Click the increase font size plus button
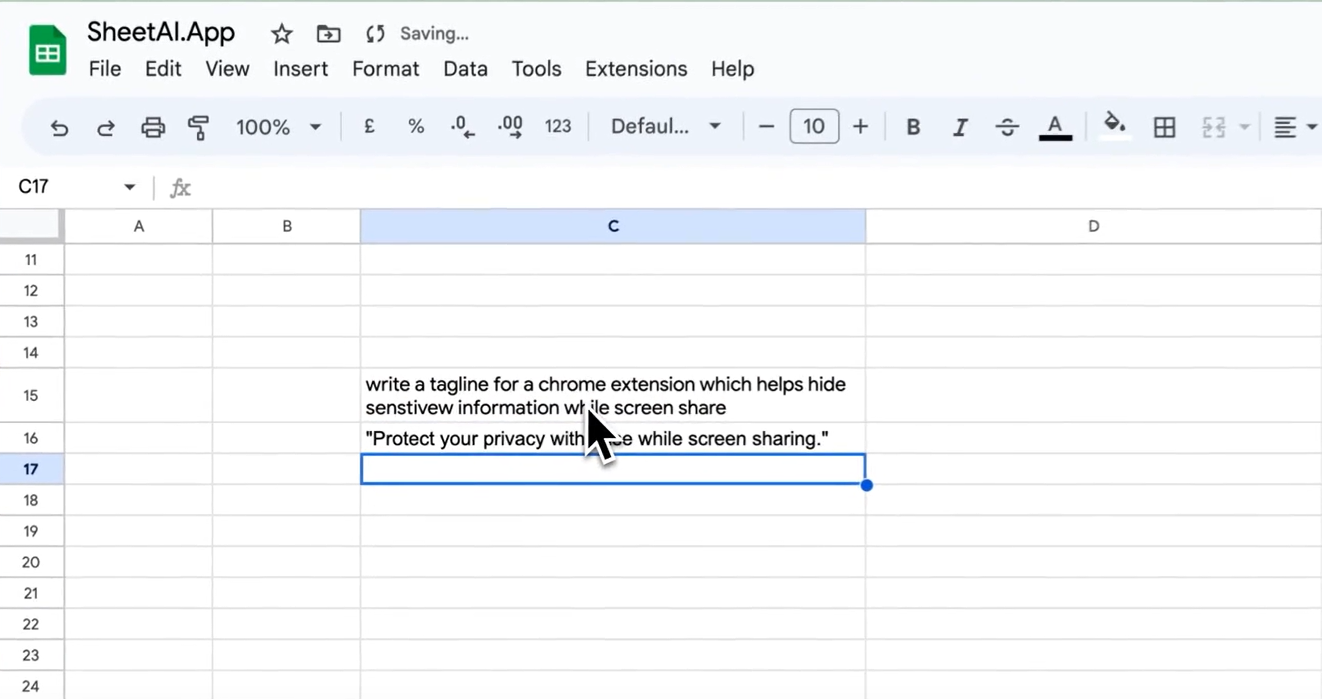 coord(860,127)
